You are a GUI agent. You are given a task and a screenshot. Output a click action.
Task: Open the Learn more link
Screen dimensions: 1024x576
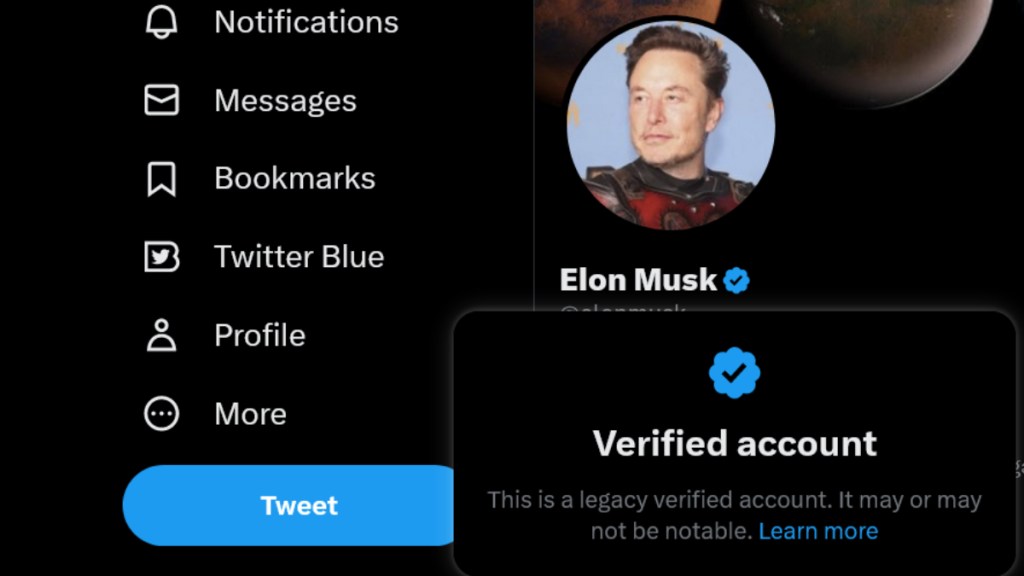click(x=819, y=531)
